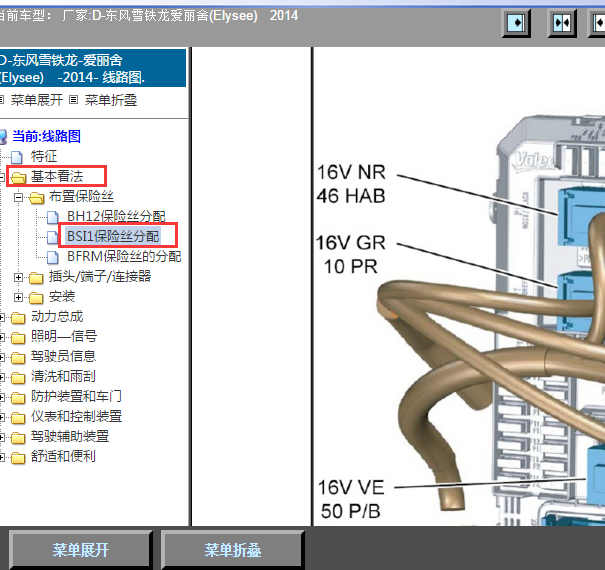Click the 16V VE 50 P/B connector label
605x570 pixels.
(351, 499)
